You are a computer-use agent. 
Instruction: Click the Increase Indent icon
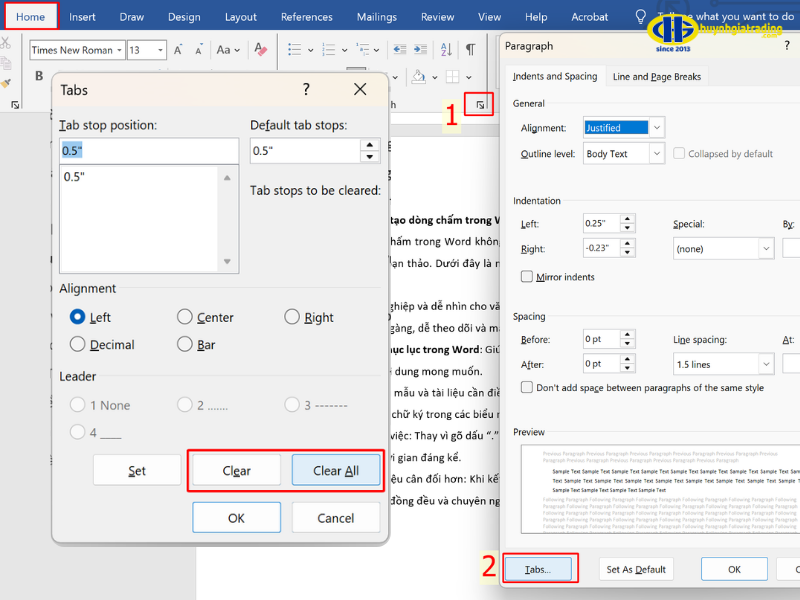pyautogui.click(x=420, y=49)
